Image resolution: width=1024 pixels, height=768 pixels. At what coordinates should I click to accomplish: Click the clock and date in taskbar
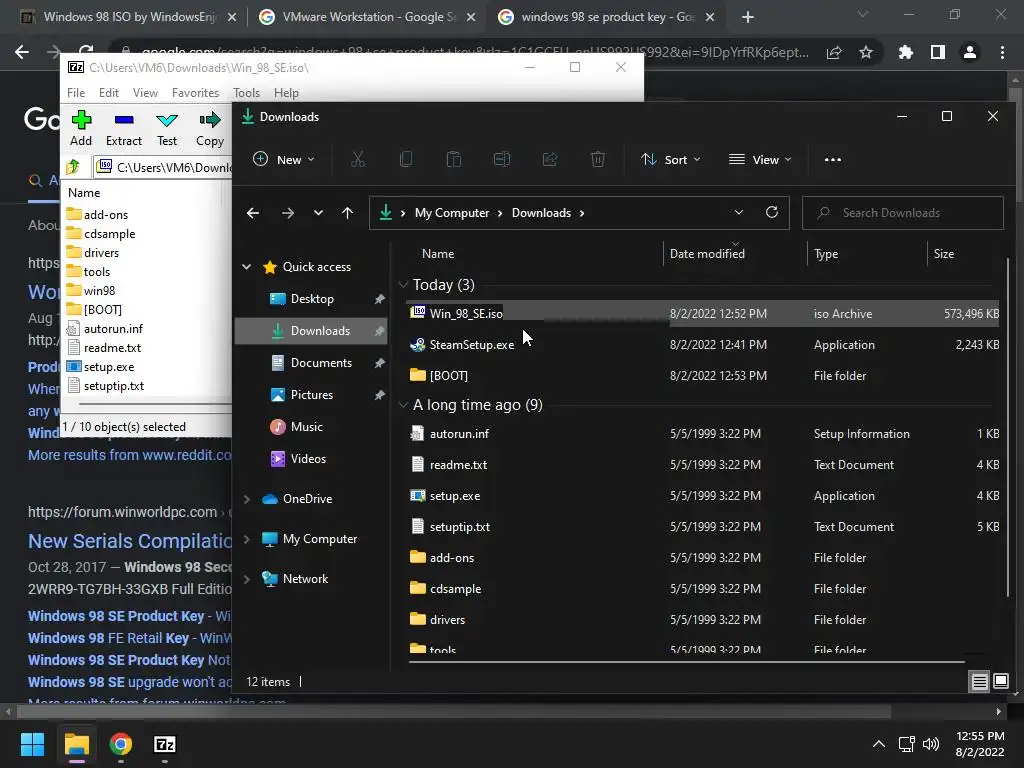pyautogui.click(x=980, y=744)
